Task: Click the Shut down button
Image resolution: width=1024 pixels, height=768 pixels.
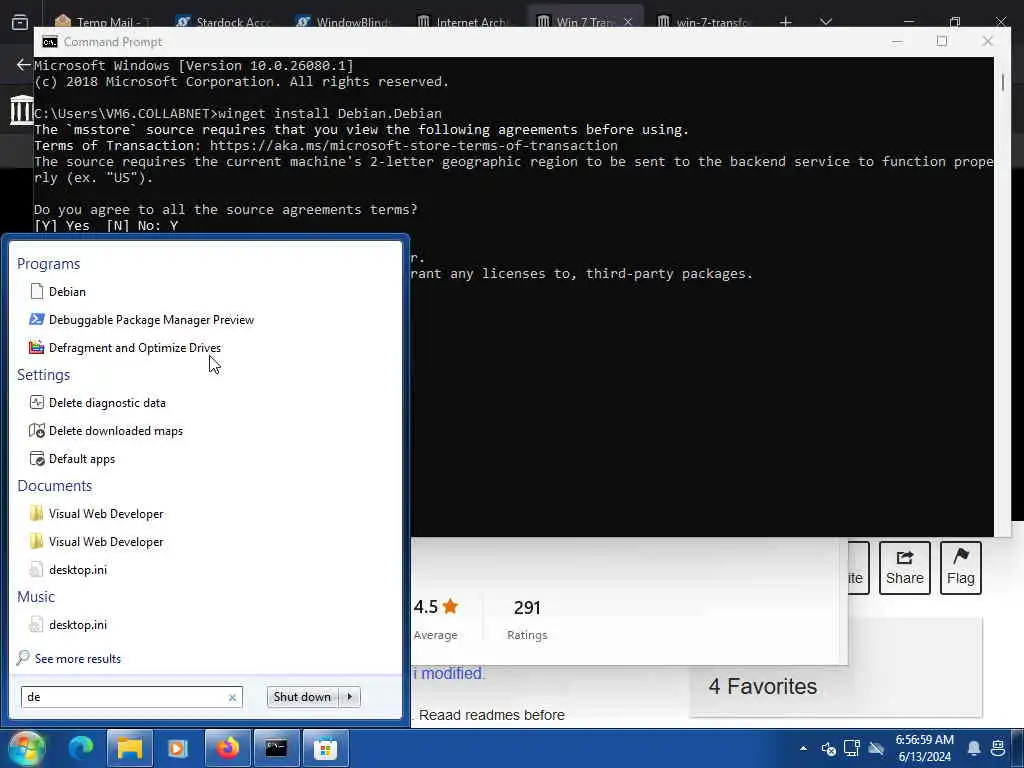Action: (302, 697)
